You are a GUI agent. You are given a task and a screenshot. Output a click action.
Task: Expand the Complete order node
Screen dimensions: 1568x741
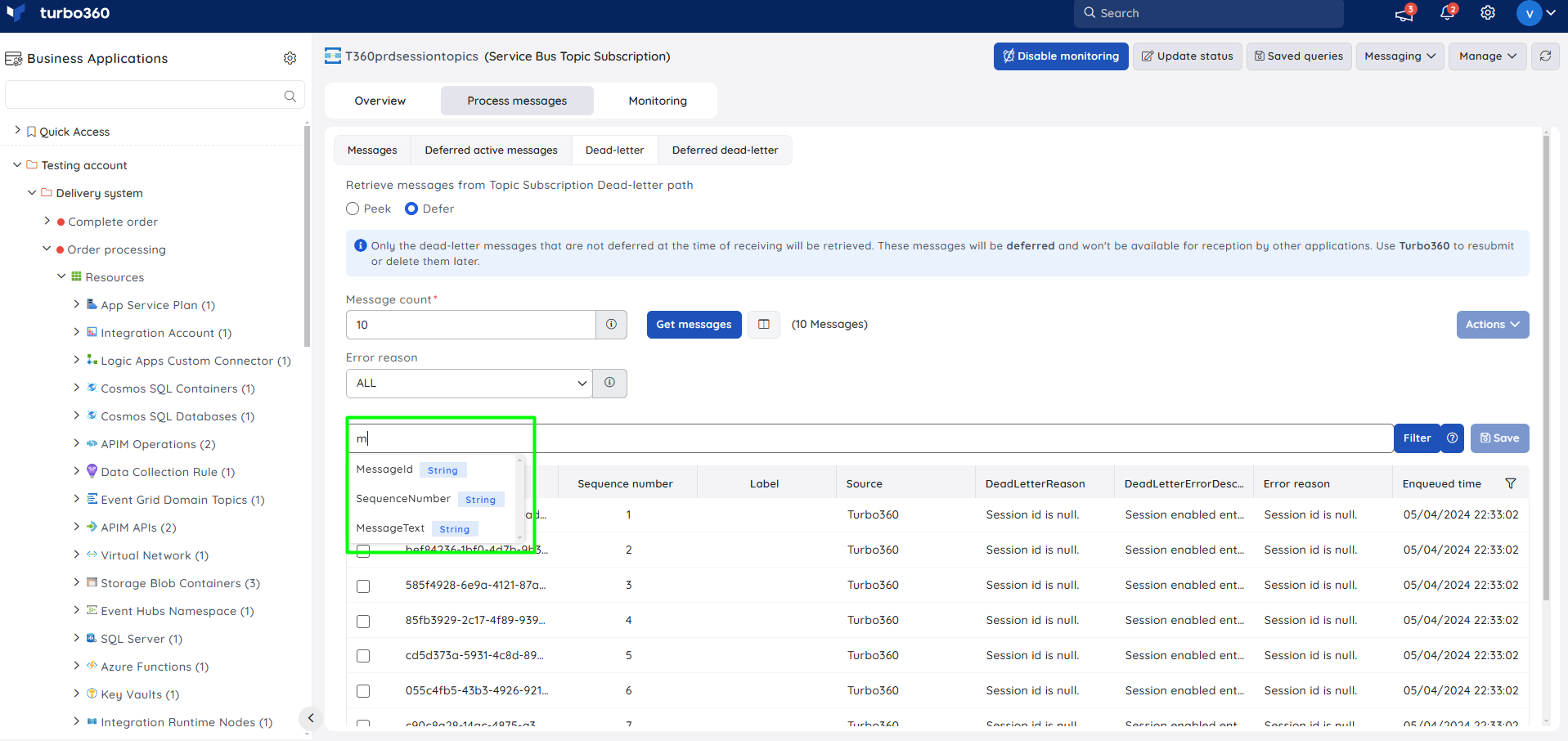coord(47,220)
